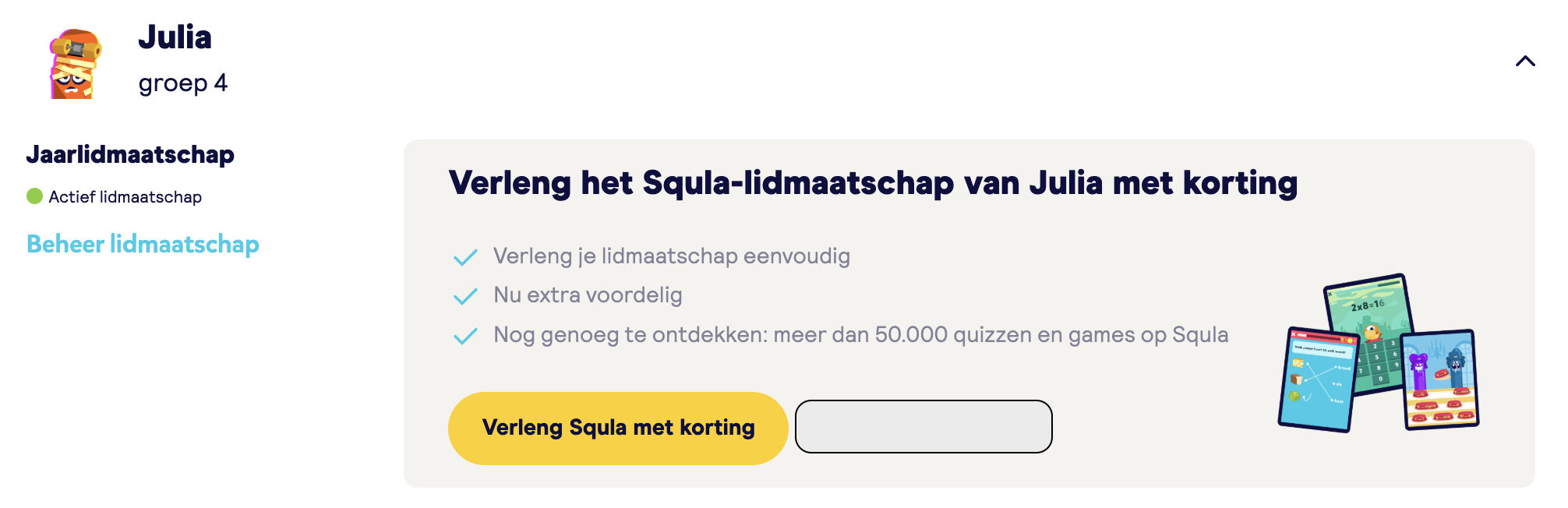Click the checkmark beside 'Verleng je lidmaatschap eenvoudig'
This screenshot has height=508, width=1568.
(x=465, y=257)
